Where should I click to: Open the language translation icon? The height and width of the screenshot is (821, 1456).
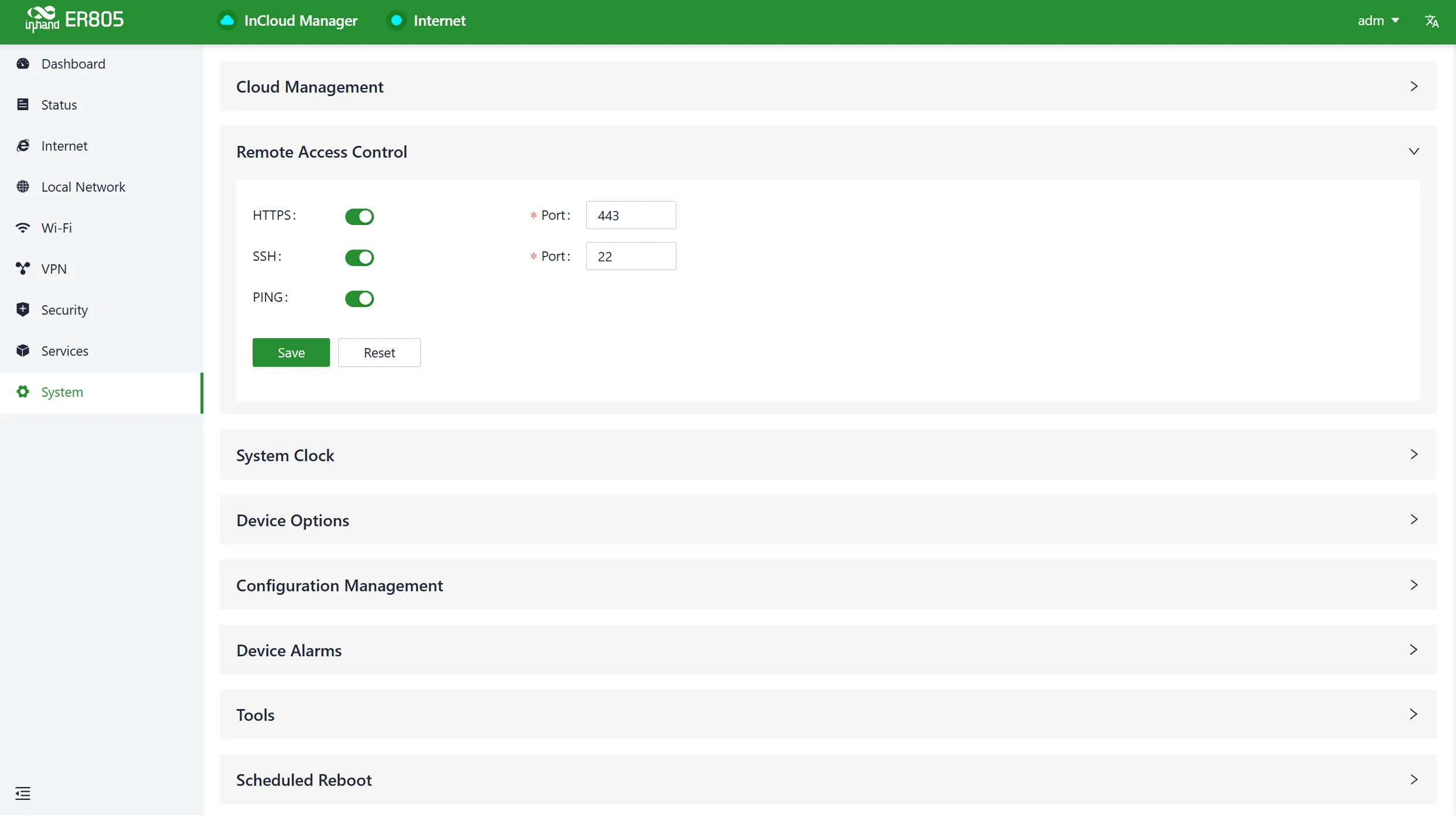[x=1431, y=21]
